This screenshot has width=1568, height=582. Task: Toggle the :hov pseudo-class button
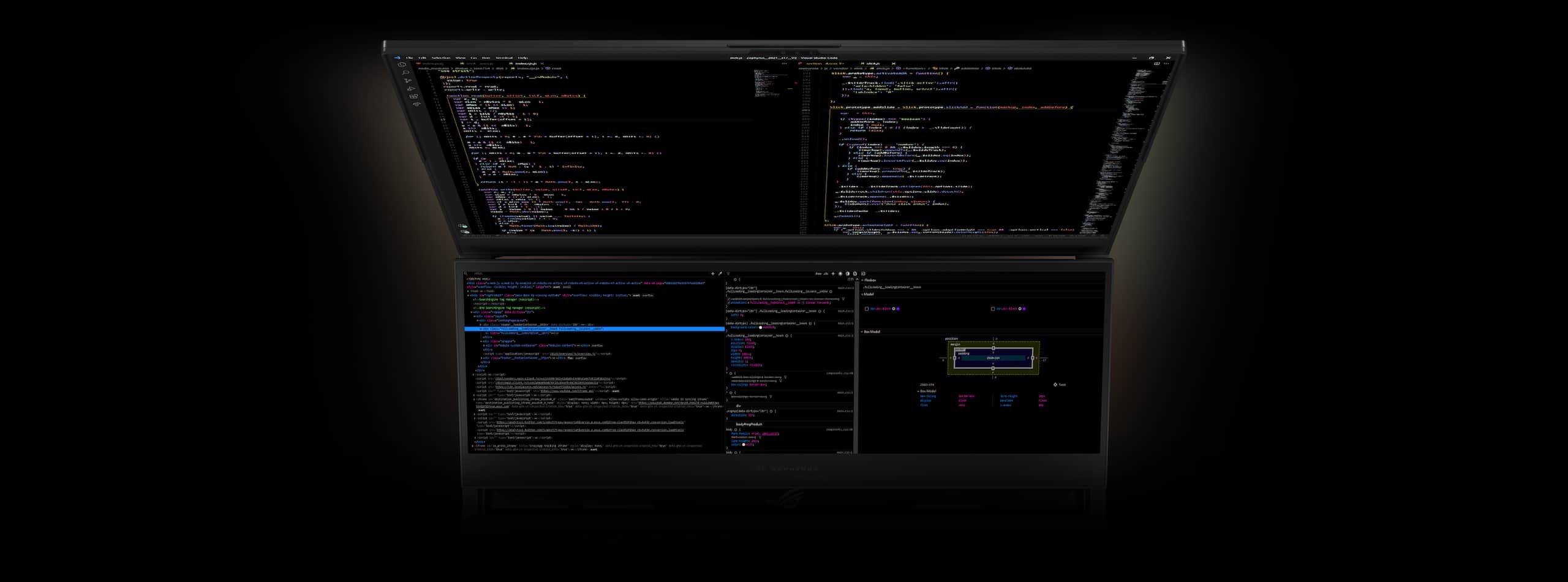point(818,274)
